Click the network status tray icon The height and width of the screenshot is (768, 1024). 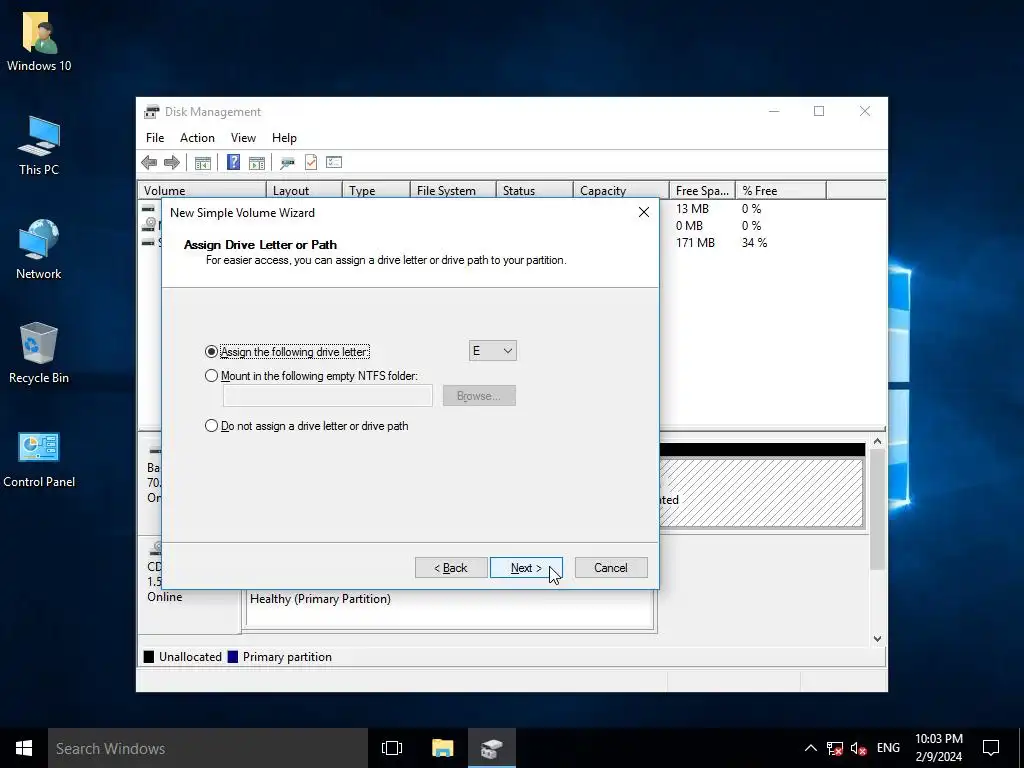pyautogui.click(x=835, y=748)
